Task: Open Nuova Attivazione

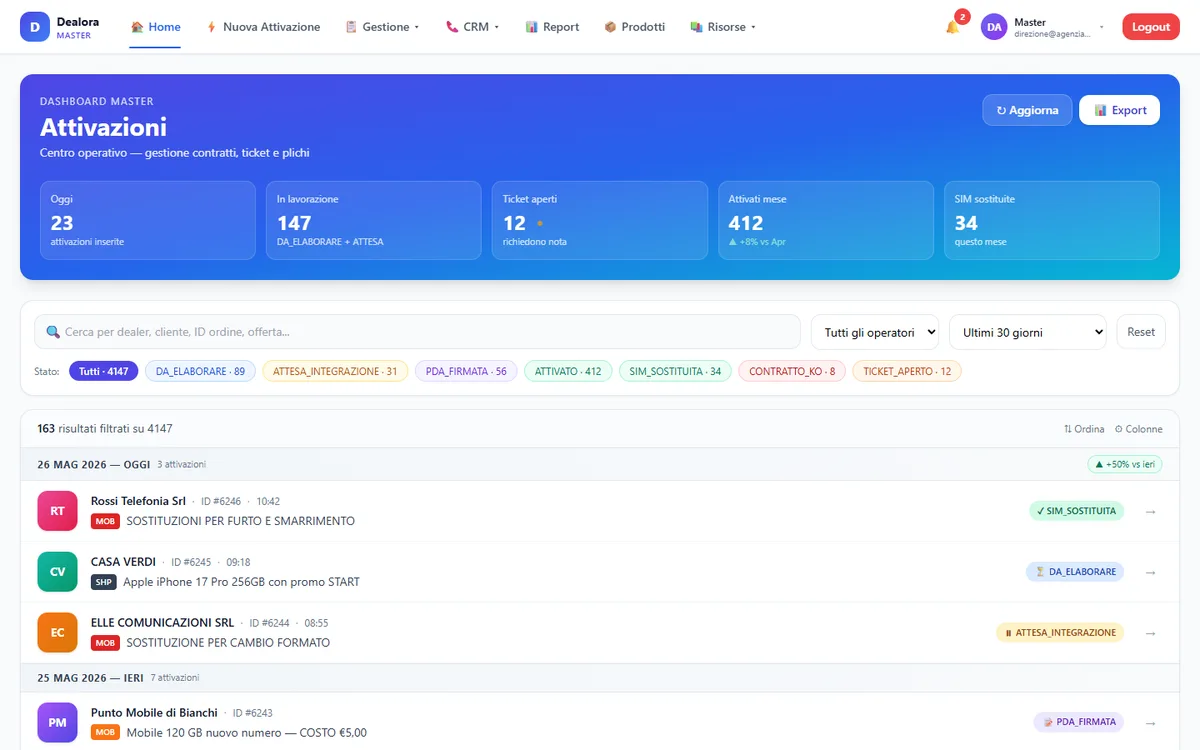Action: pyautogui.click(x=263, y=27)
